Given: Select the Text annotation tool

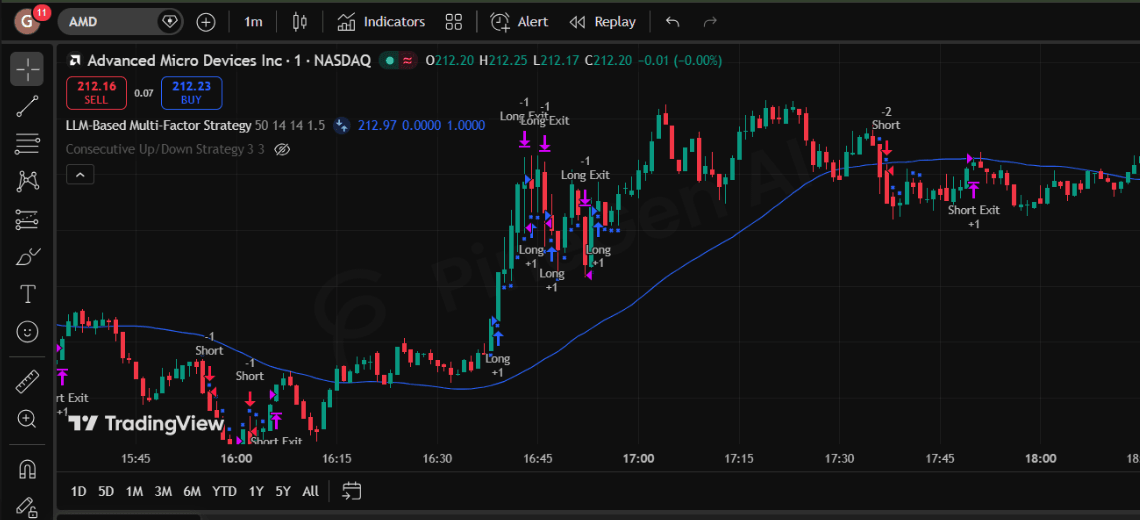Looking at the screenshot, I should coord(27,295).
